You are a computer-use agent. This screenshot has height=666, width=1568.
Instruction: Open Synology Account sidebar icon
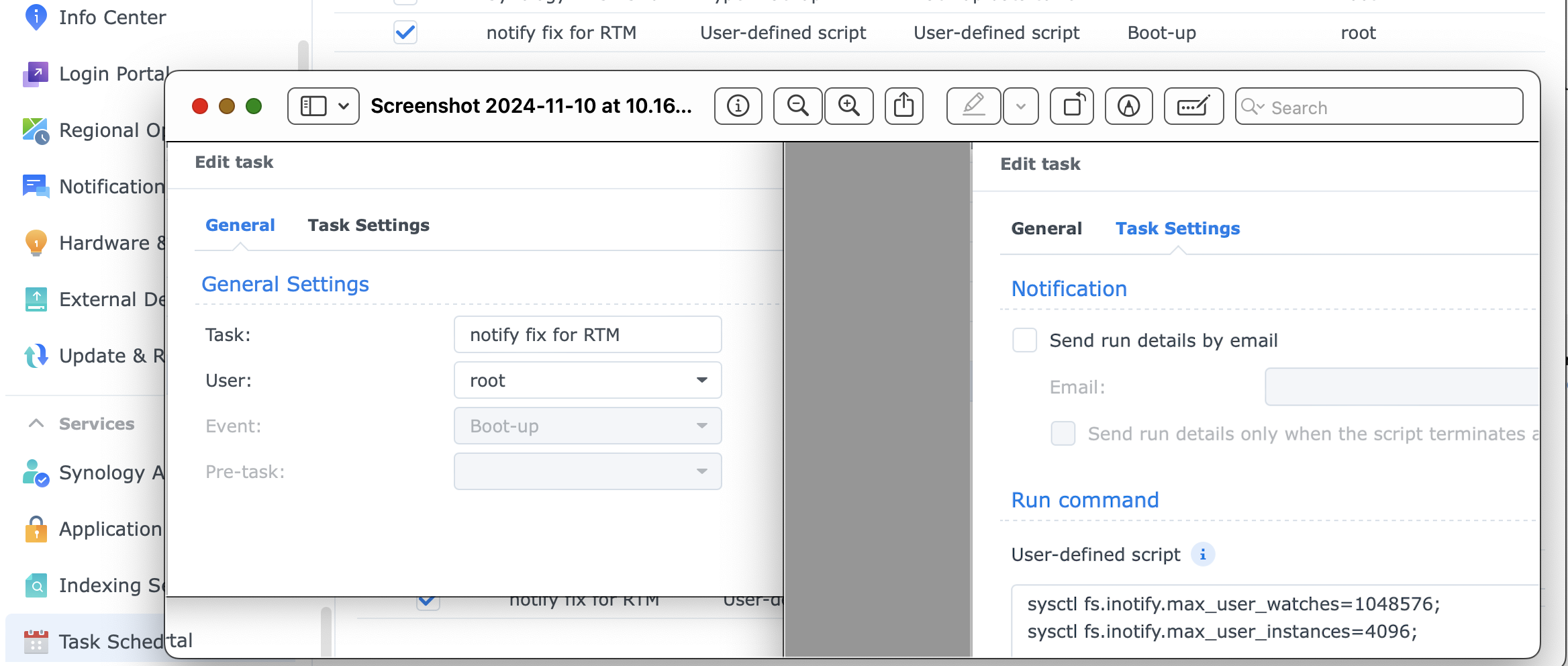[x=36, y=473]
